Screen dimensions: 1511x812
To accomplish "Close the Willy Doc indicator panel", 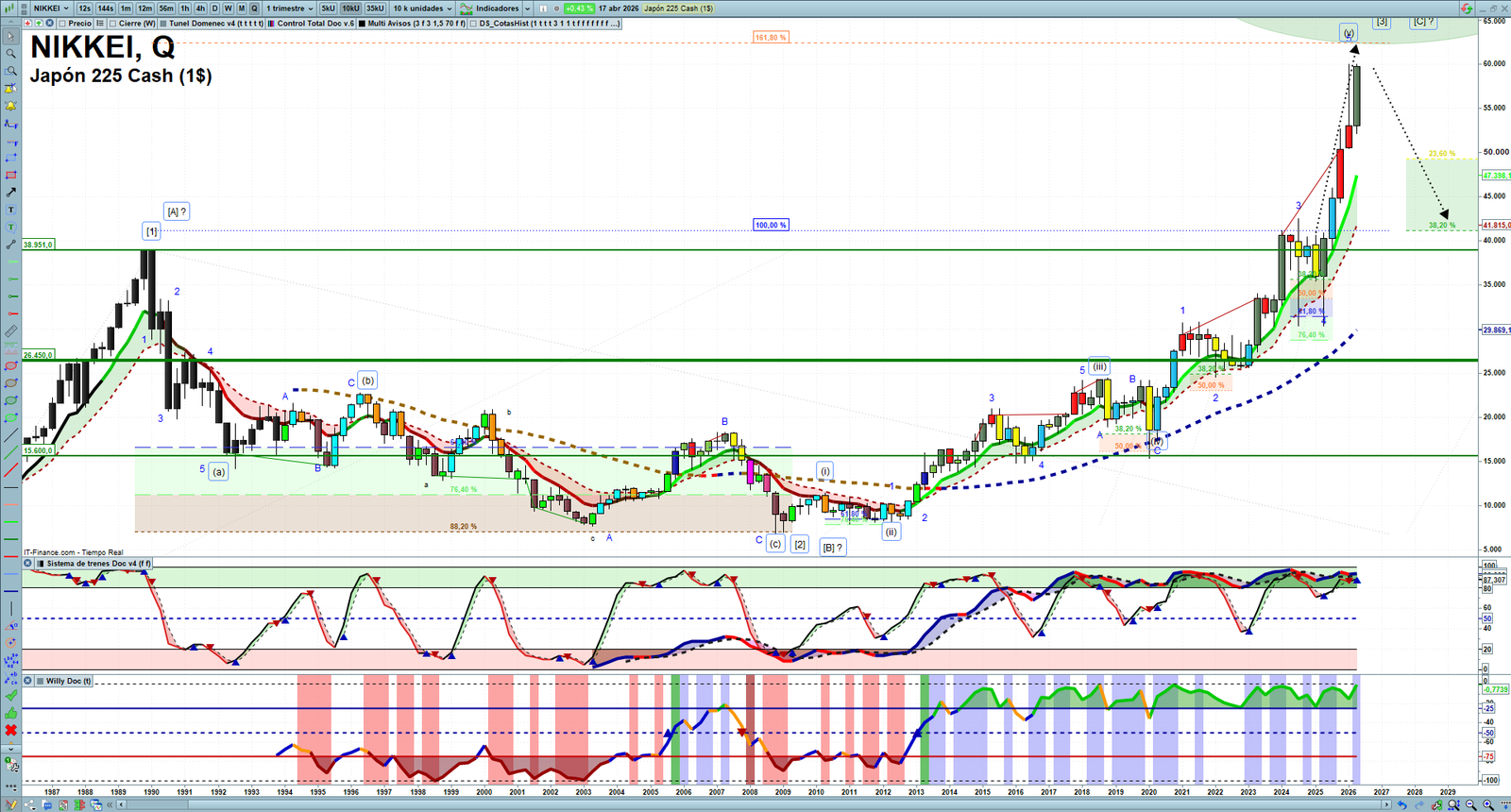I will coord(27,681).
